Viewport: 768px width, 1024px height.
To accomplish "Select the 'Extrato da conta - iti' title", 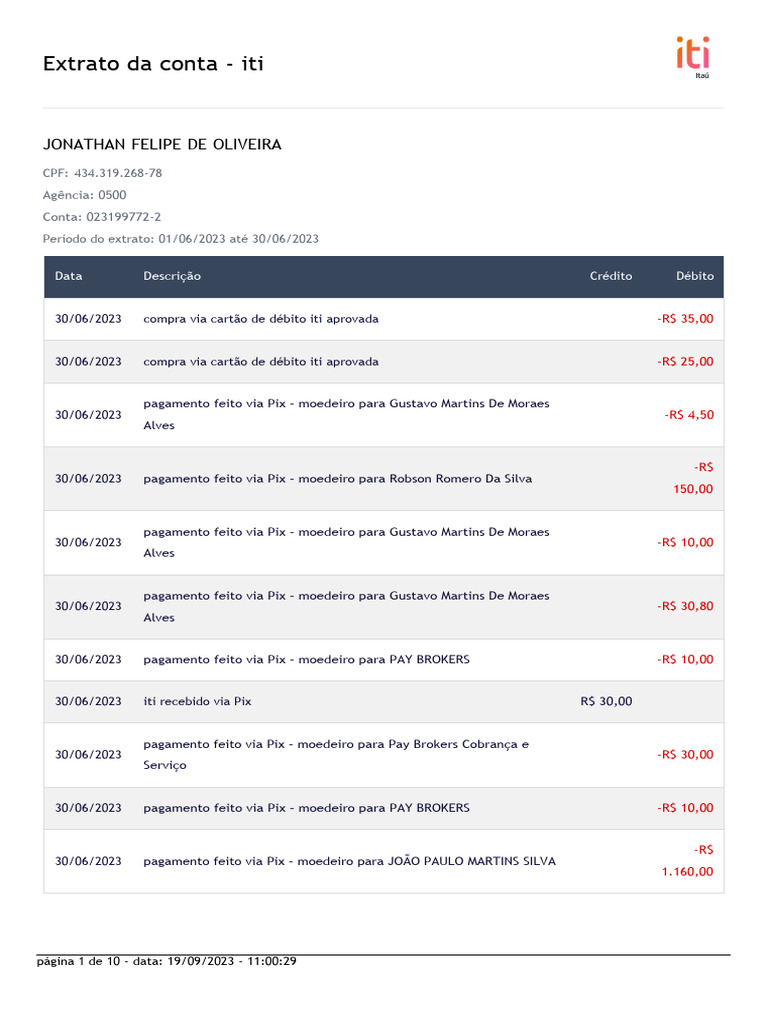I will tap(153, 64).
